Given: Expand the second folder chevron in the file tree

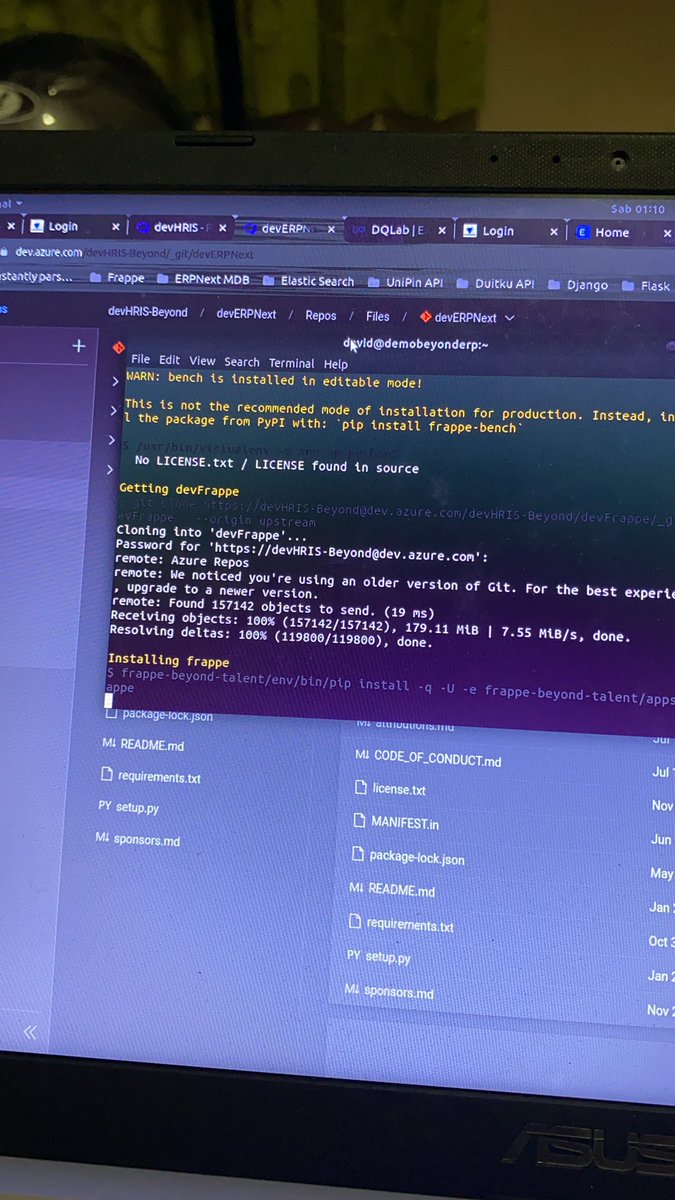Looking at the screenshot, I should click(x=114, y=410).
